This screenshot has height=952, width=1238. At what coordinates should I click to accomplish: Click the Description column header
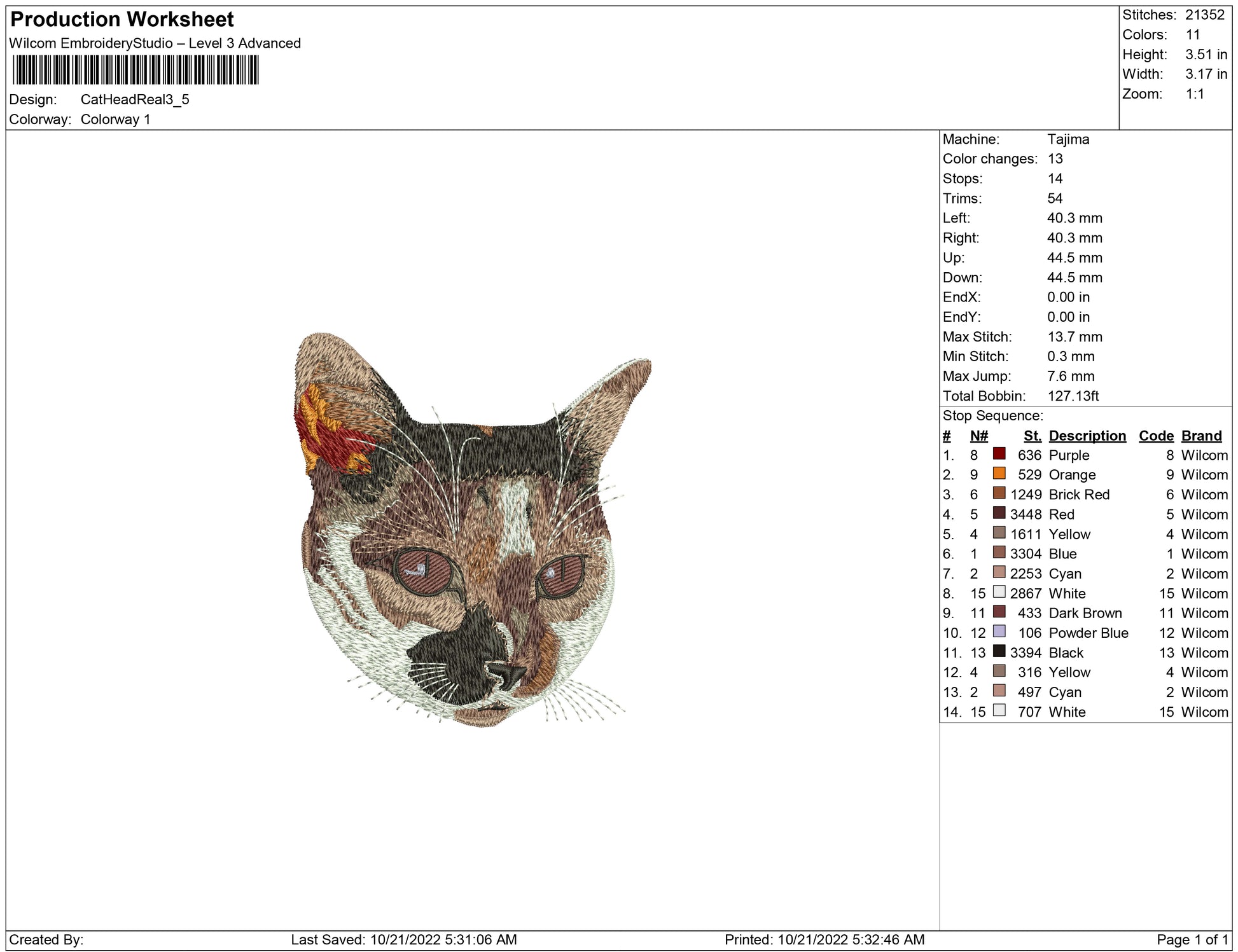[1087, 436]
